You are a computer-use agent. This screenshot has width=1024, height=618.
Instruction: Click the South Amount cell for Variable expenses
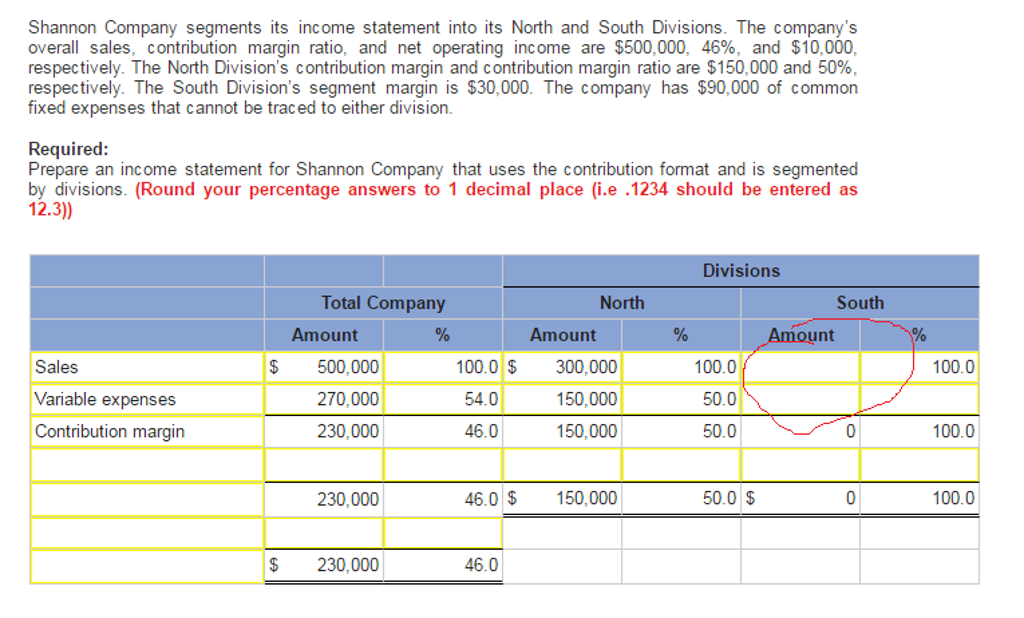[x=800, y=399]
